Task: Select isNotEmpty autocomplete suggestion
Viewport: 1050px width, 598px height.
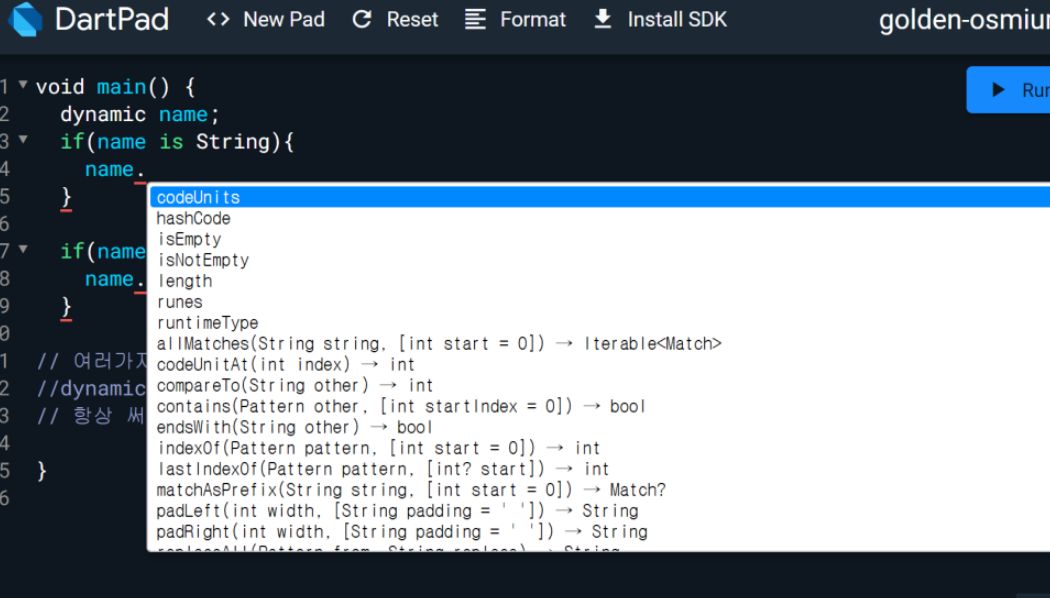Action: (600, 260)
